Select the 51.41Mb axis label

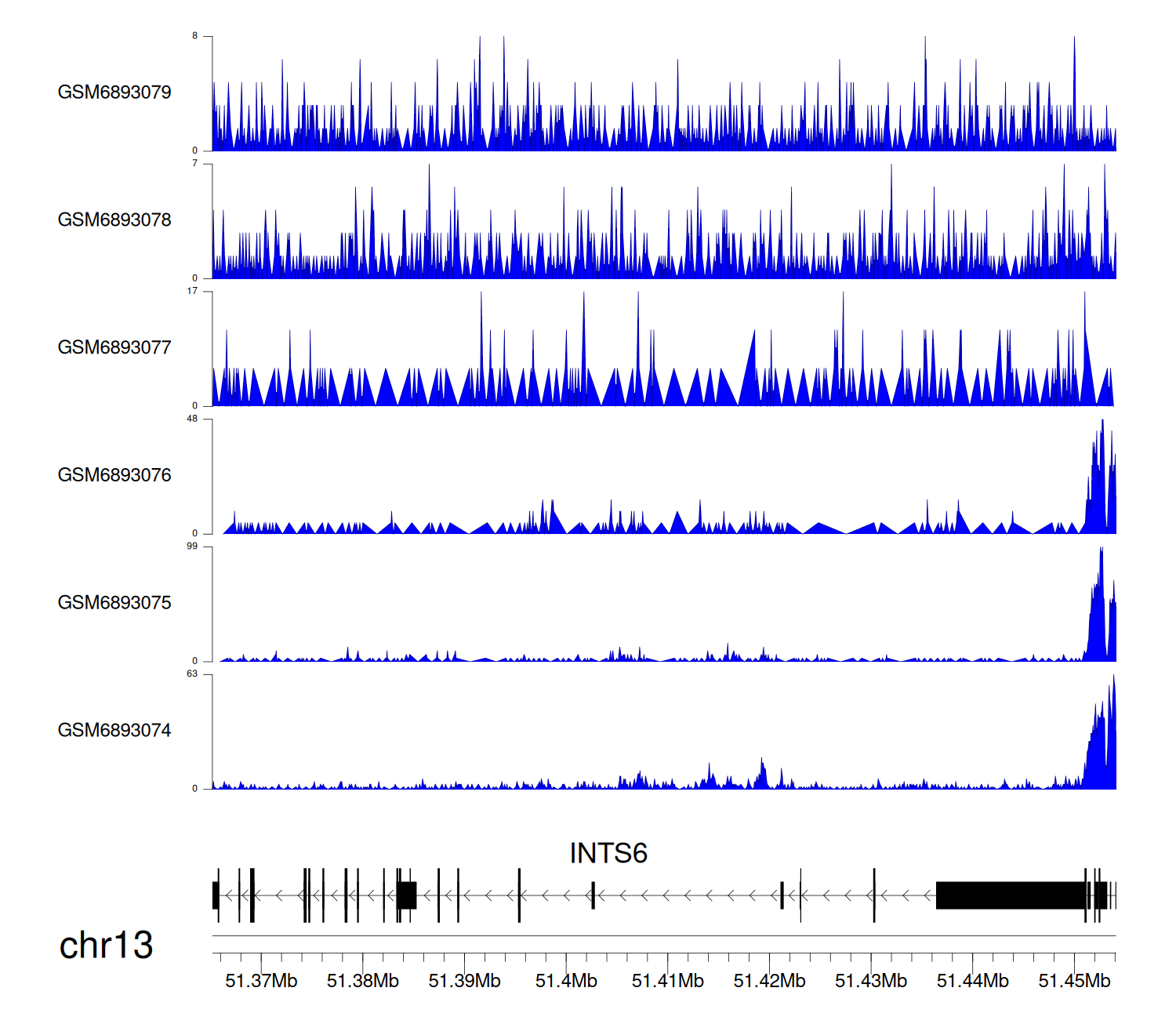[x=668, y=981]
